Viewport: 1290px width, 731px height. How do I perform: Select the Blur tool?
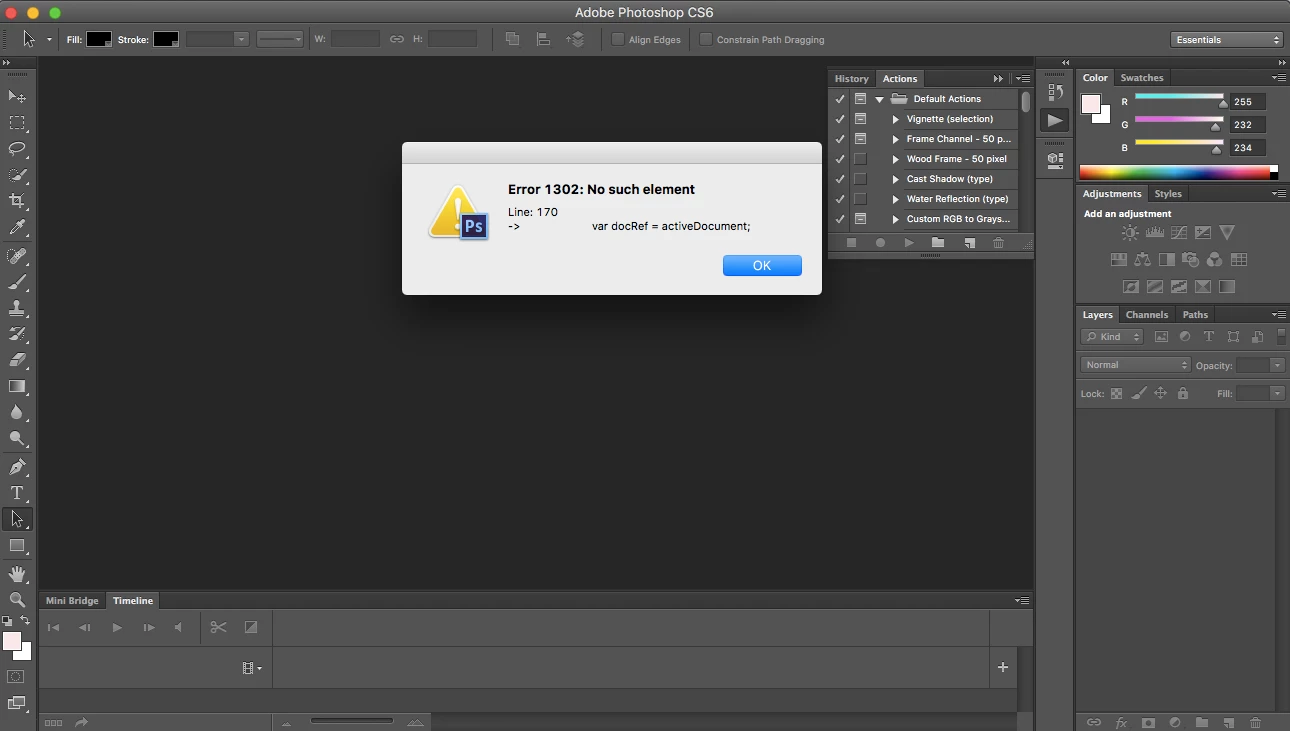coord(17,412)
